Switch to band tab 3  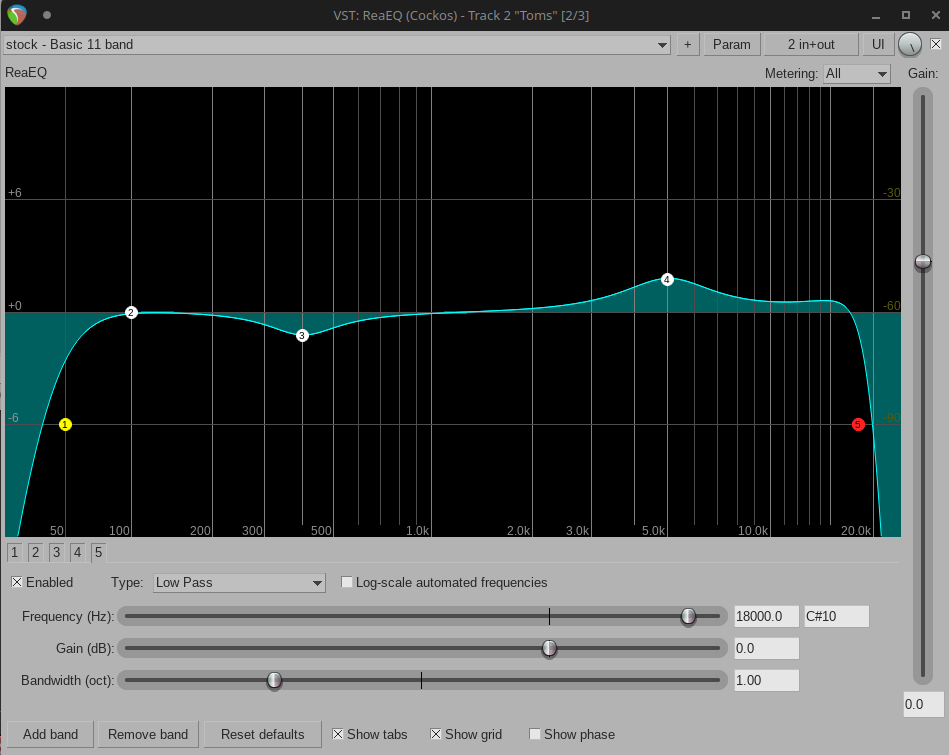pos(56,552)
